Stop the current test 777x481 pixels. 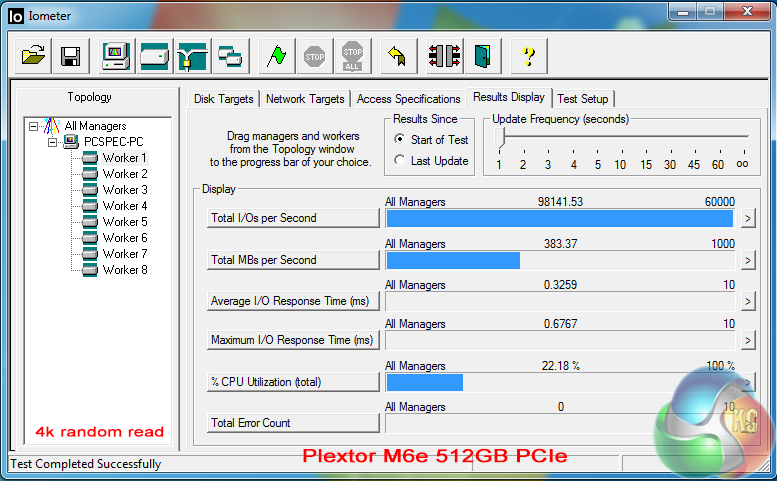click(314, 55)
